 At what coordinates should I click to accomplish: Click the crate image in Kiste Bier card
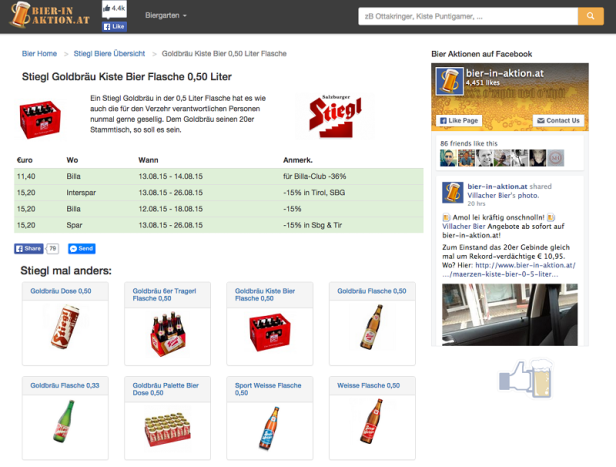pyautogui.click(x=270, y=332)
